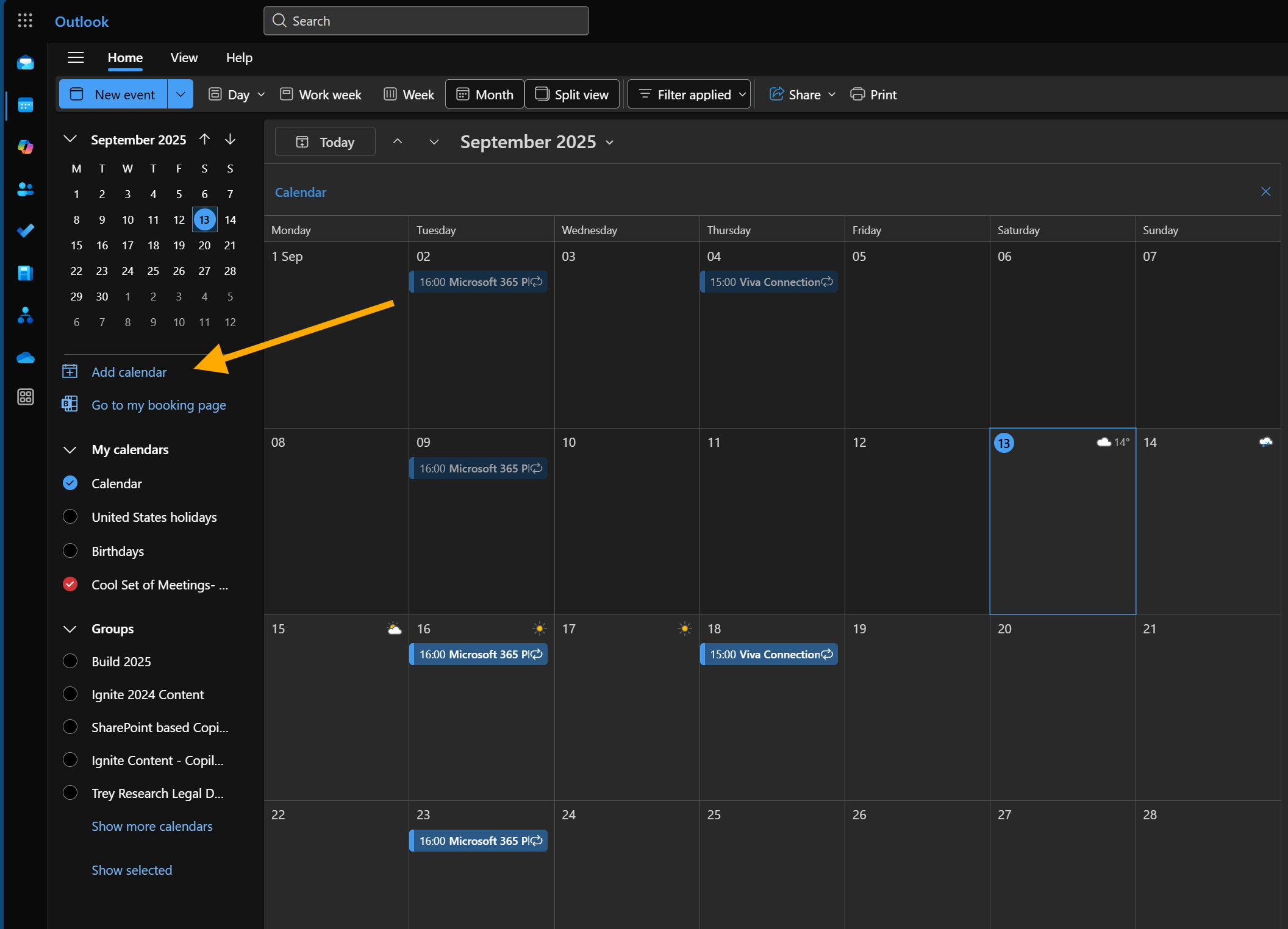Disable the Cool Set of Meetings calendar

(x=70, y=584)
